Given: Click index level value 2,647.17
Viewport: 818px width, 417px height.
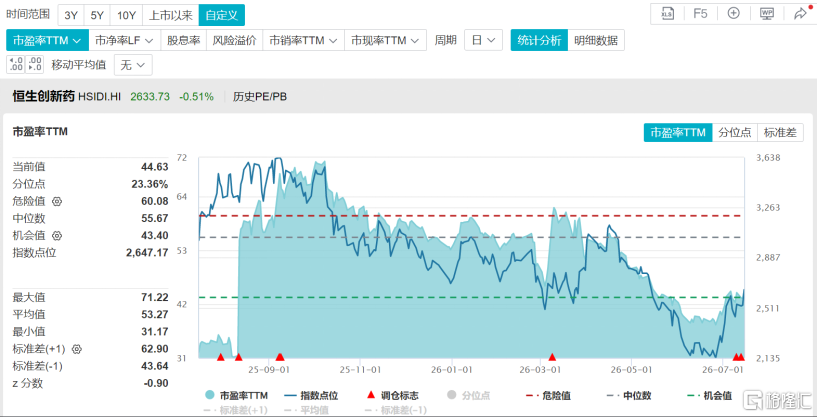Looking at the screenshot, I should [x=147, y=253].
